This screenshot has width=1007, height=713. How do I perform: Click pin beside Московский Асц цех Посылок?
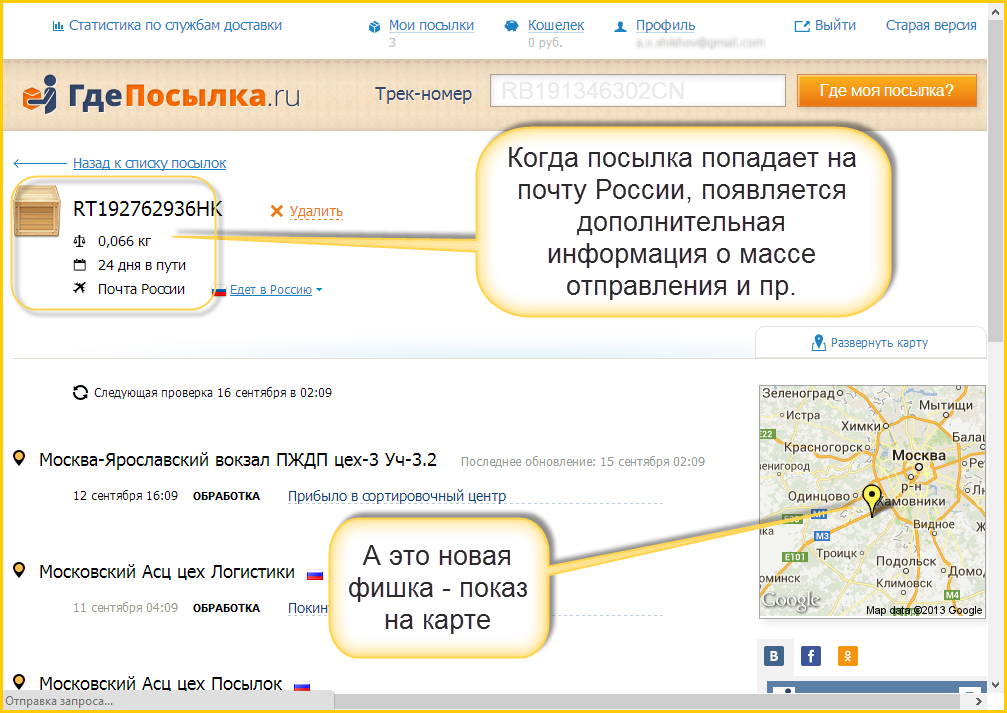[19, 682]
